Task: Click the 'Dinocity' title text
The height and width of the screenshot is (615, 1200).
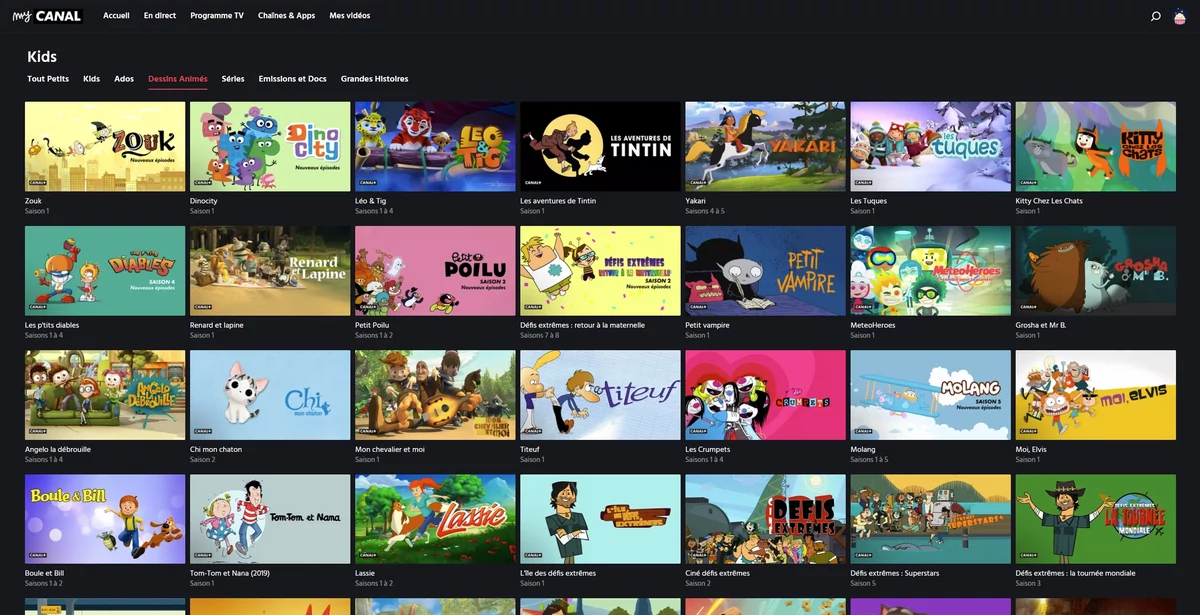Action: [x=204, y=201]
